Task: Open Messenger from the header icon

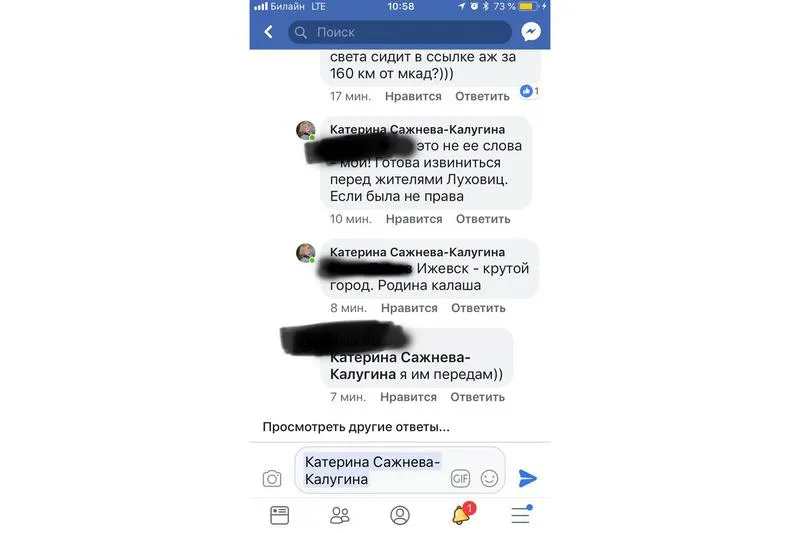Action: pos(531,32)
